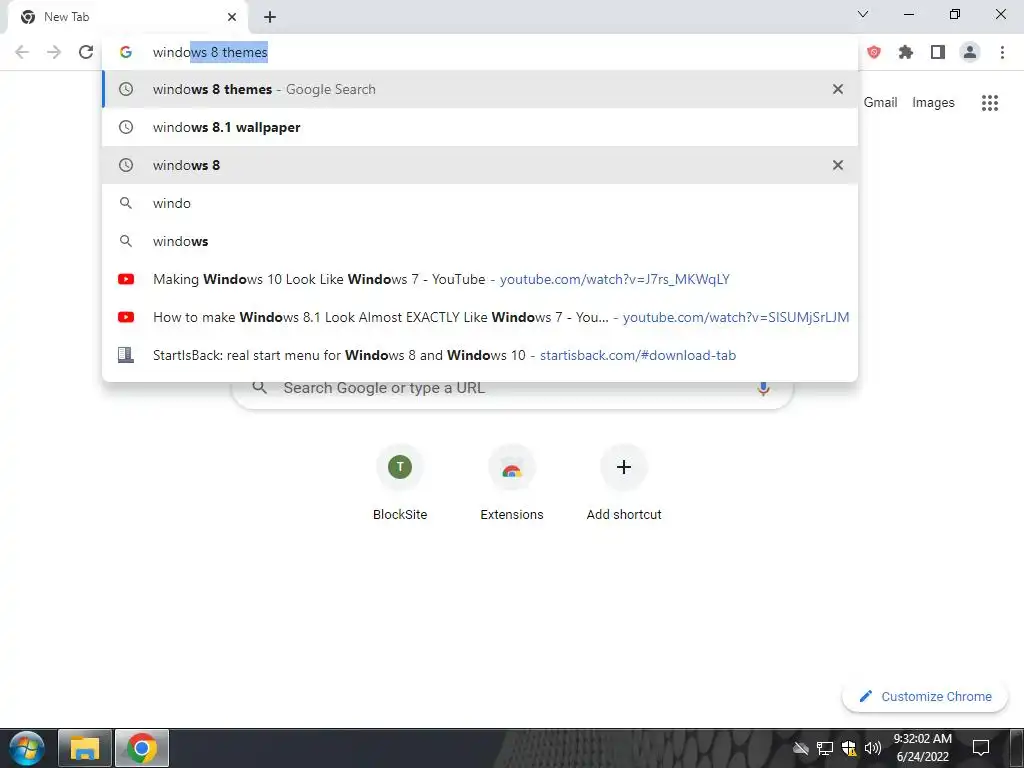Open Chrome's three-dot menu
Image resolution: width=1024 pixels, height=768 pixels.
1002,52
